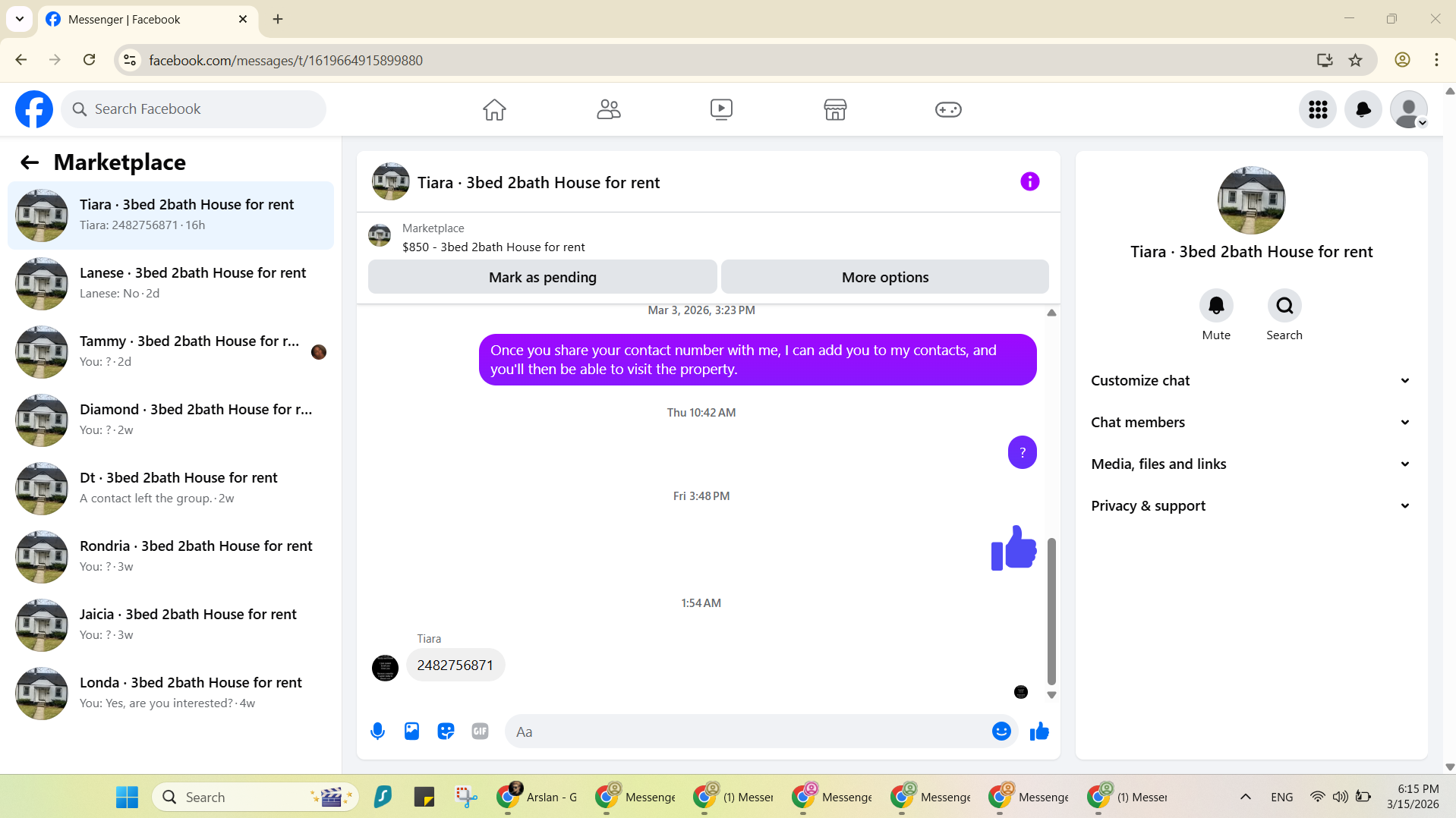
Task: Record a voice clip with microphone
Action: coord(377,731)
